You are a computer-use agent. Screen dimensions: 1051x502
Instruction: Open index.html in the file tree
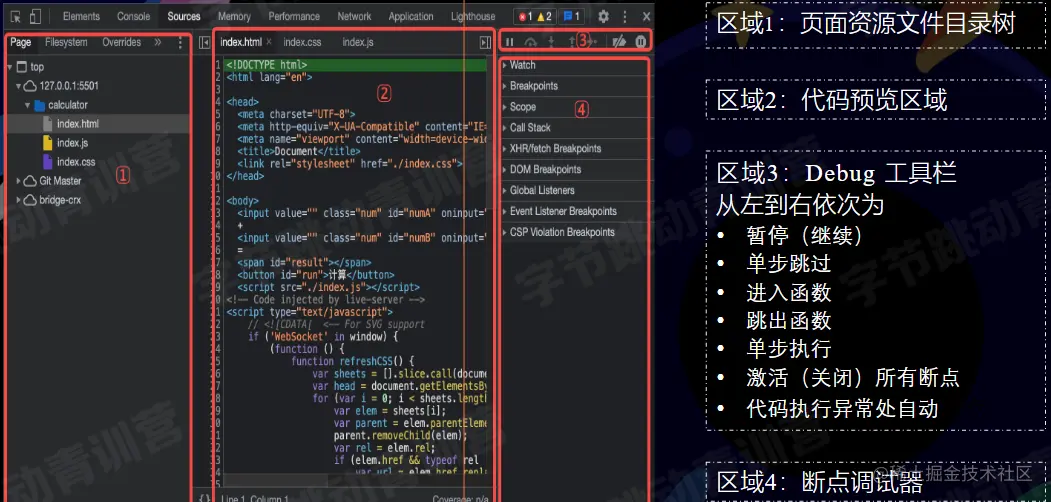click(77, 124)
